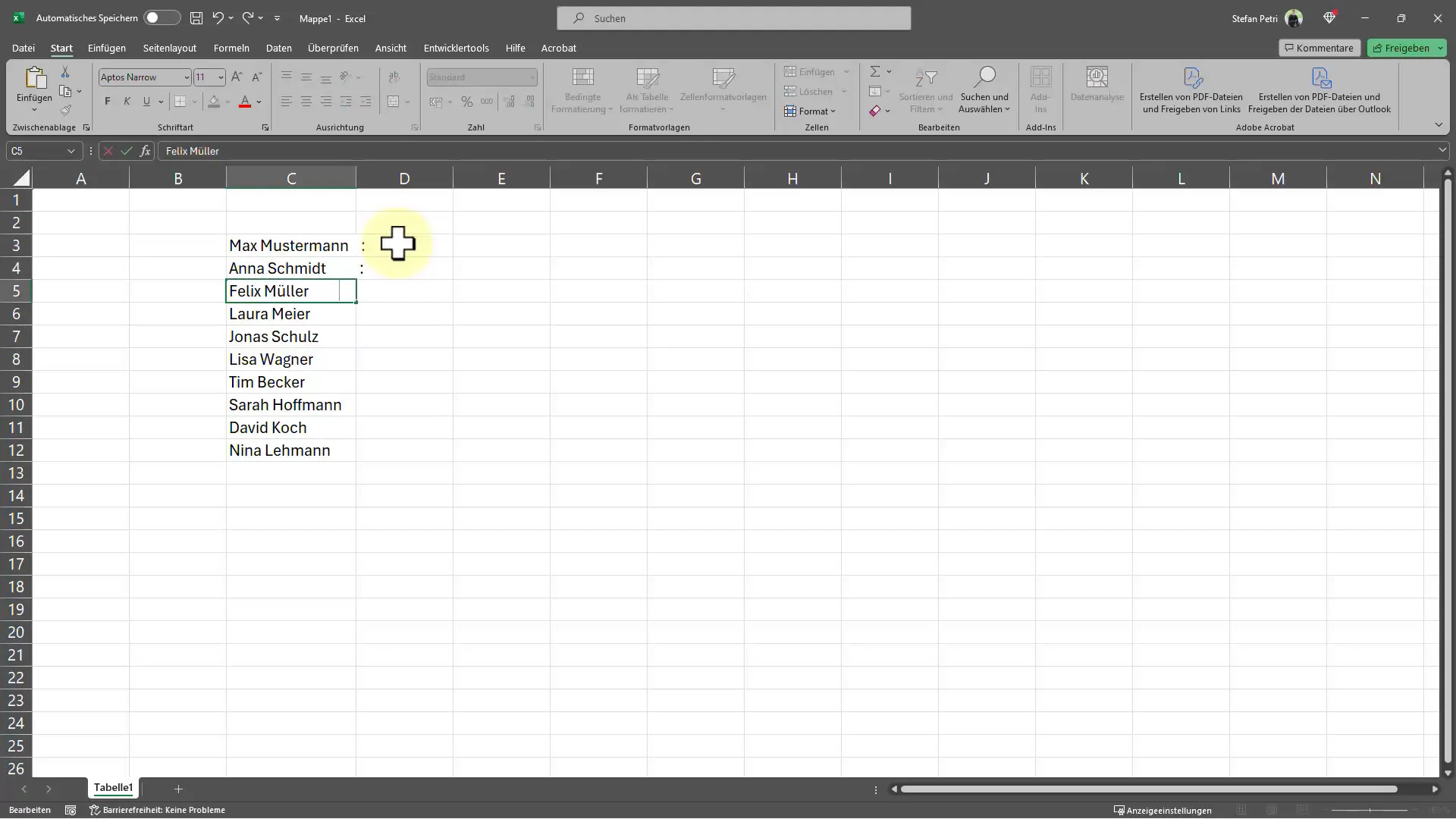Select cell C5 input field
Screen dimensions: 1456x819
click(291, 291)
